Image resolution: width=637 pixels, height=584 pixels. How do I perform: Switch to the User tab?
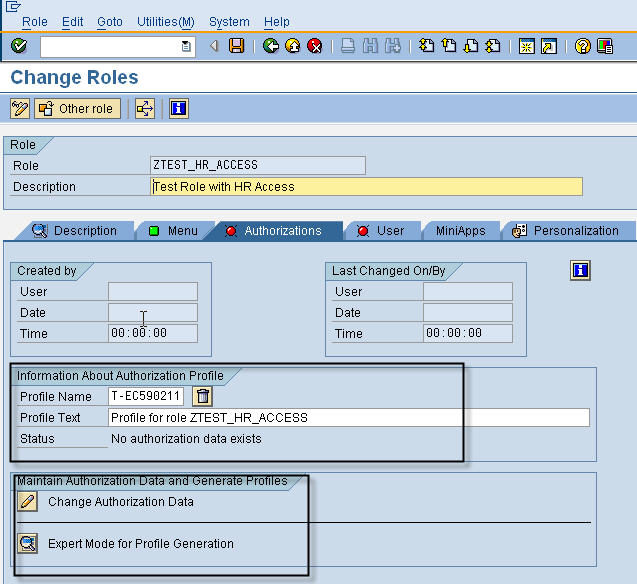tap(381, 231)
